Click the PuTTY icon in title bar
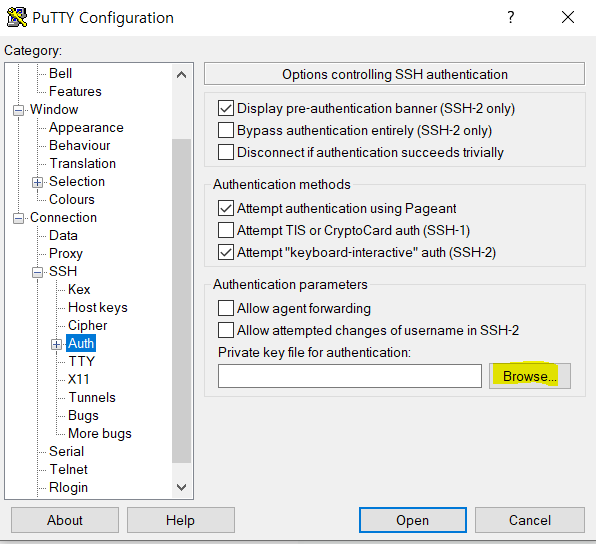 coord(17,17)
